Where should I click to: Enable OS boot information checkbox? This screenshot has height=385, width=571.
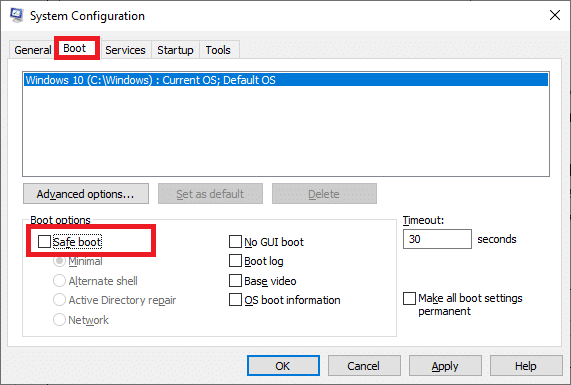point(235,300)
